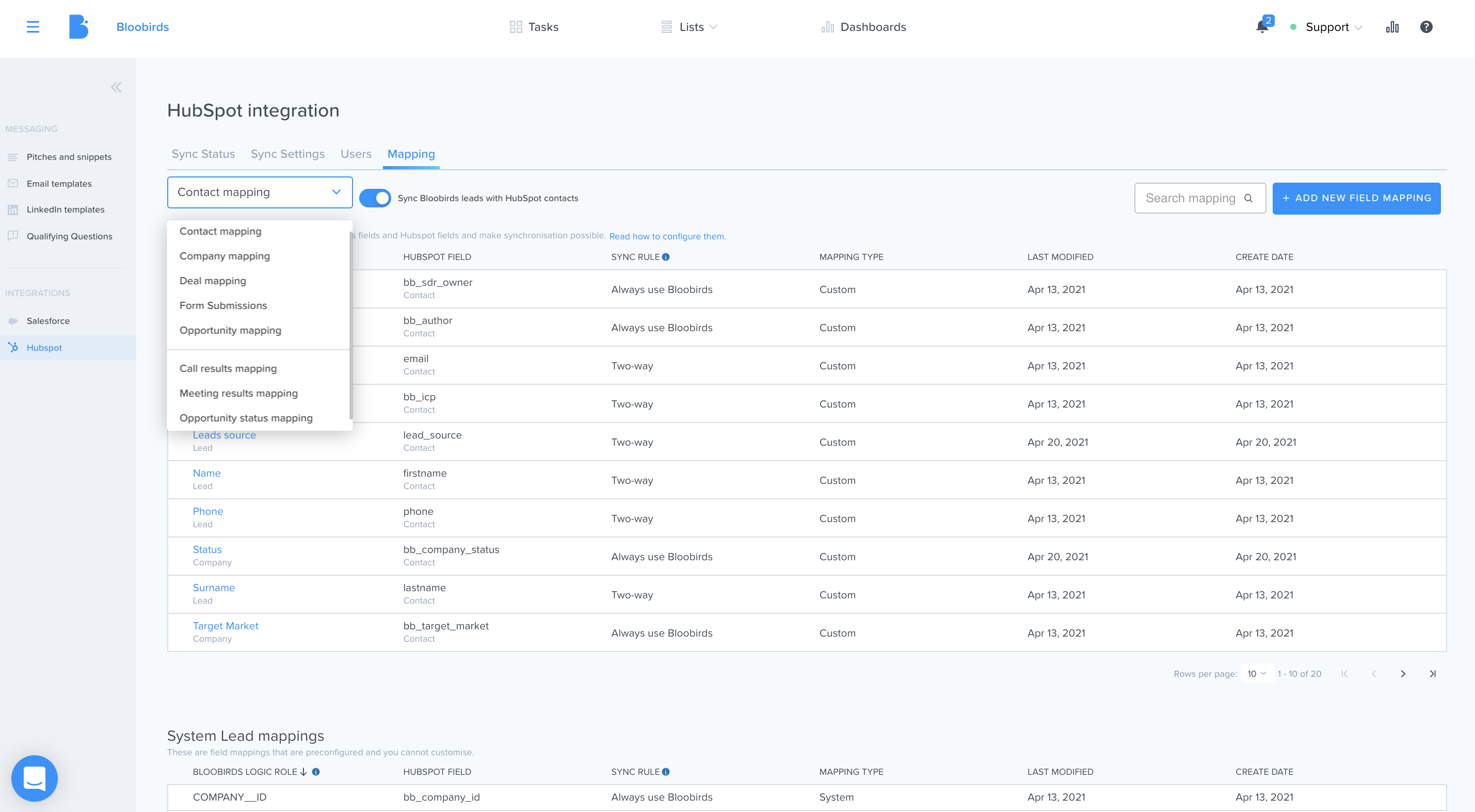Go to the next page of mappings

pos(1403,674)
